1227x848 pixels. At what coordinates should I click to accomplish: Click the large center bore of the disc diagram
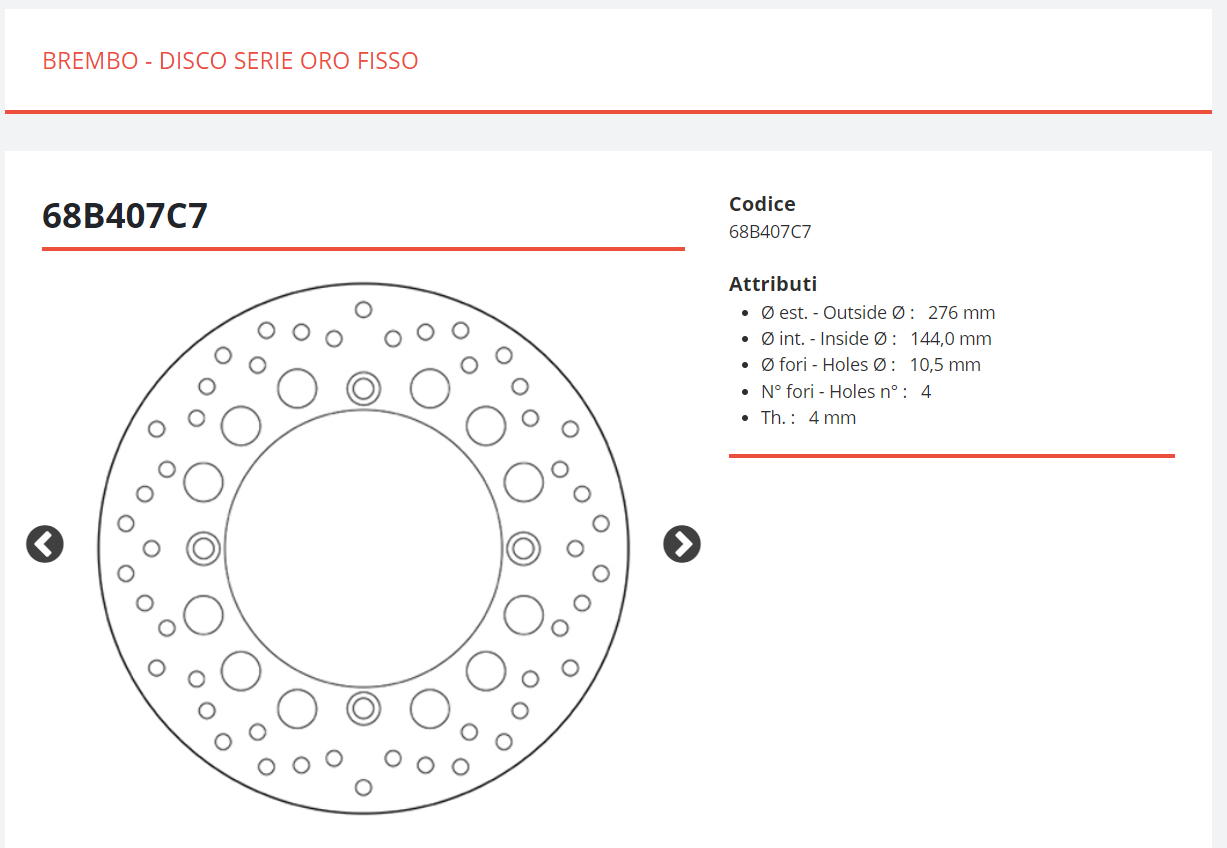(x=364, y=548)
